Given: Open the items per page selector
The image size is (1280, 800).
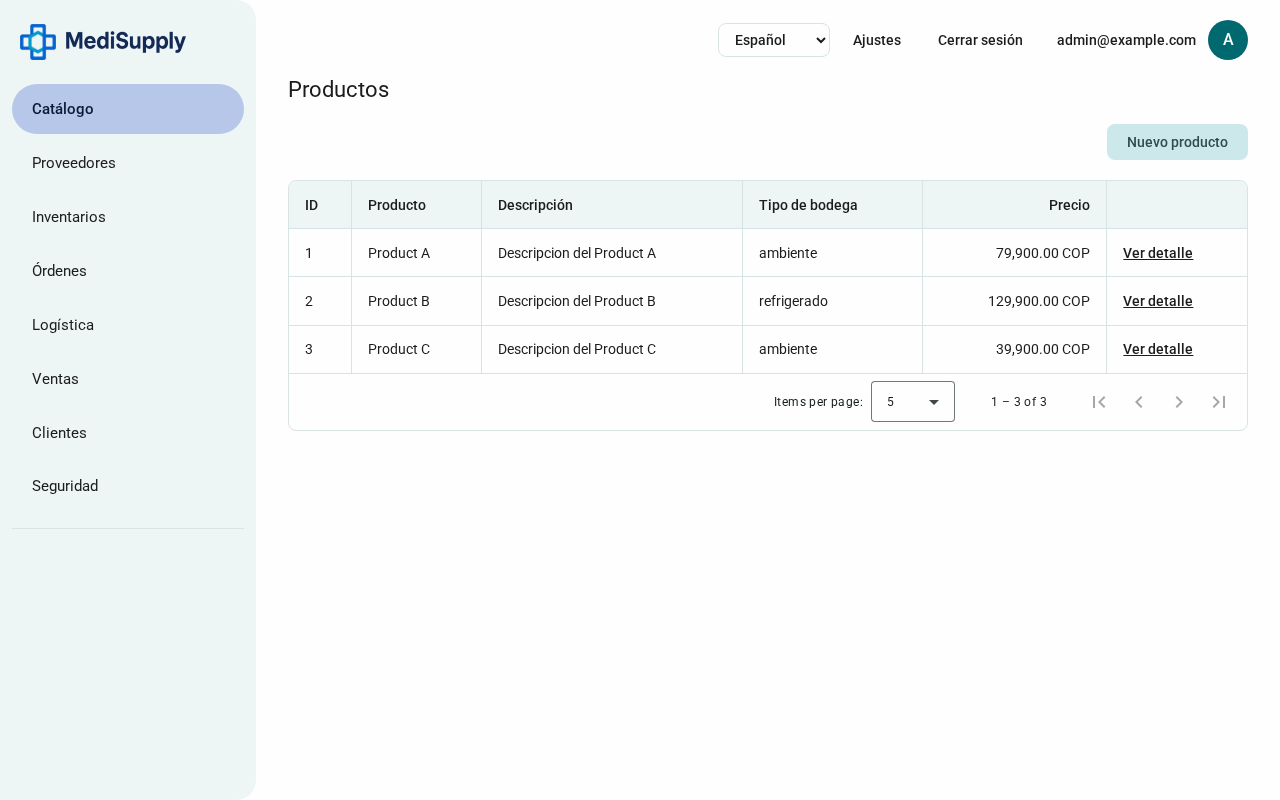Looking at the screenshot, I should click(x=913, y=402).
